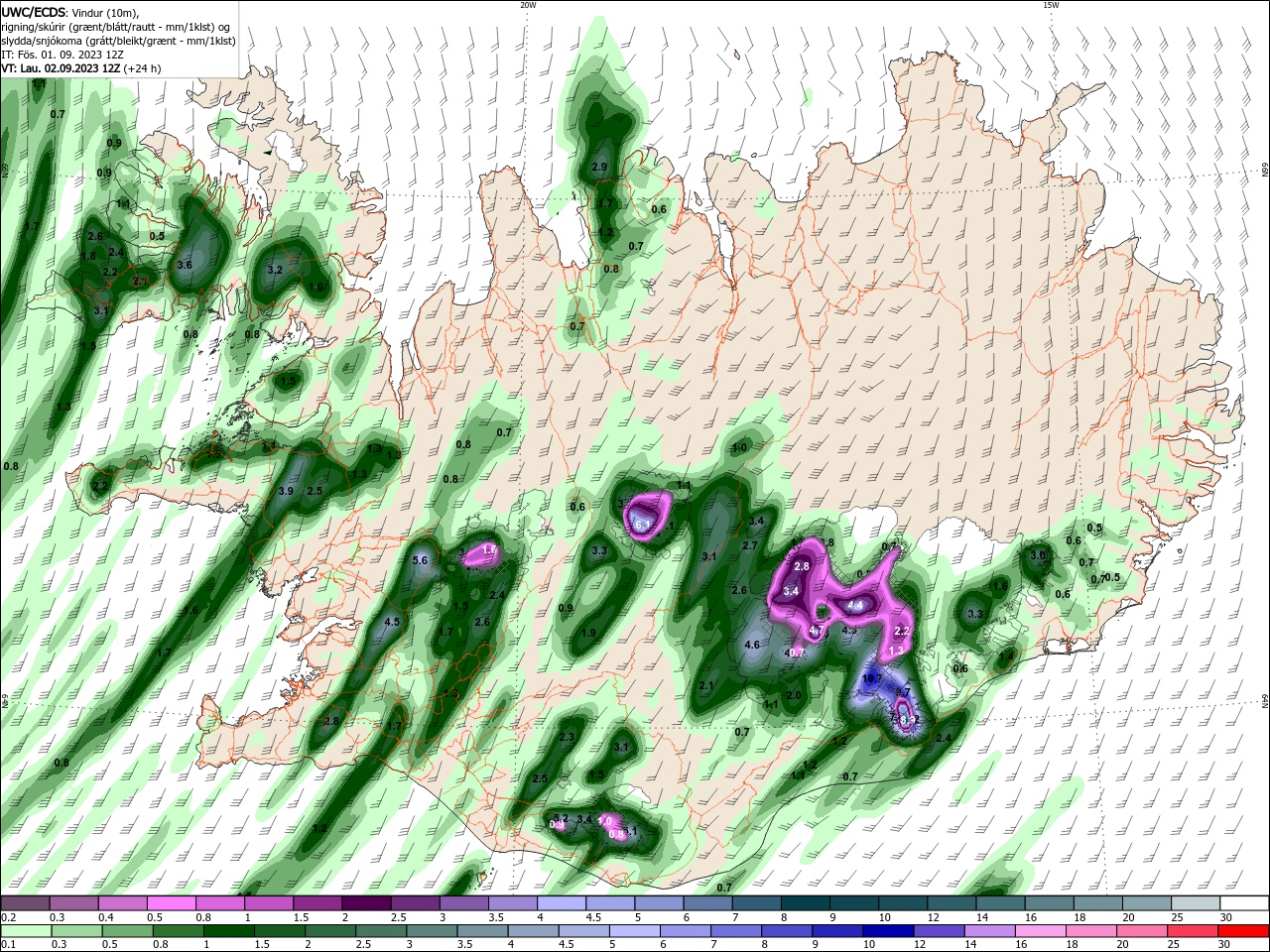Choose the white swatch above upper-row label 30

1245,903
